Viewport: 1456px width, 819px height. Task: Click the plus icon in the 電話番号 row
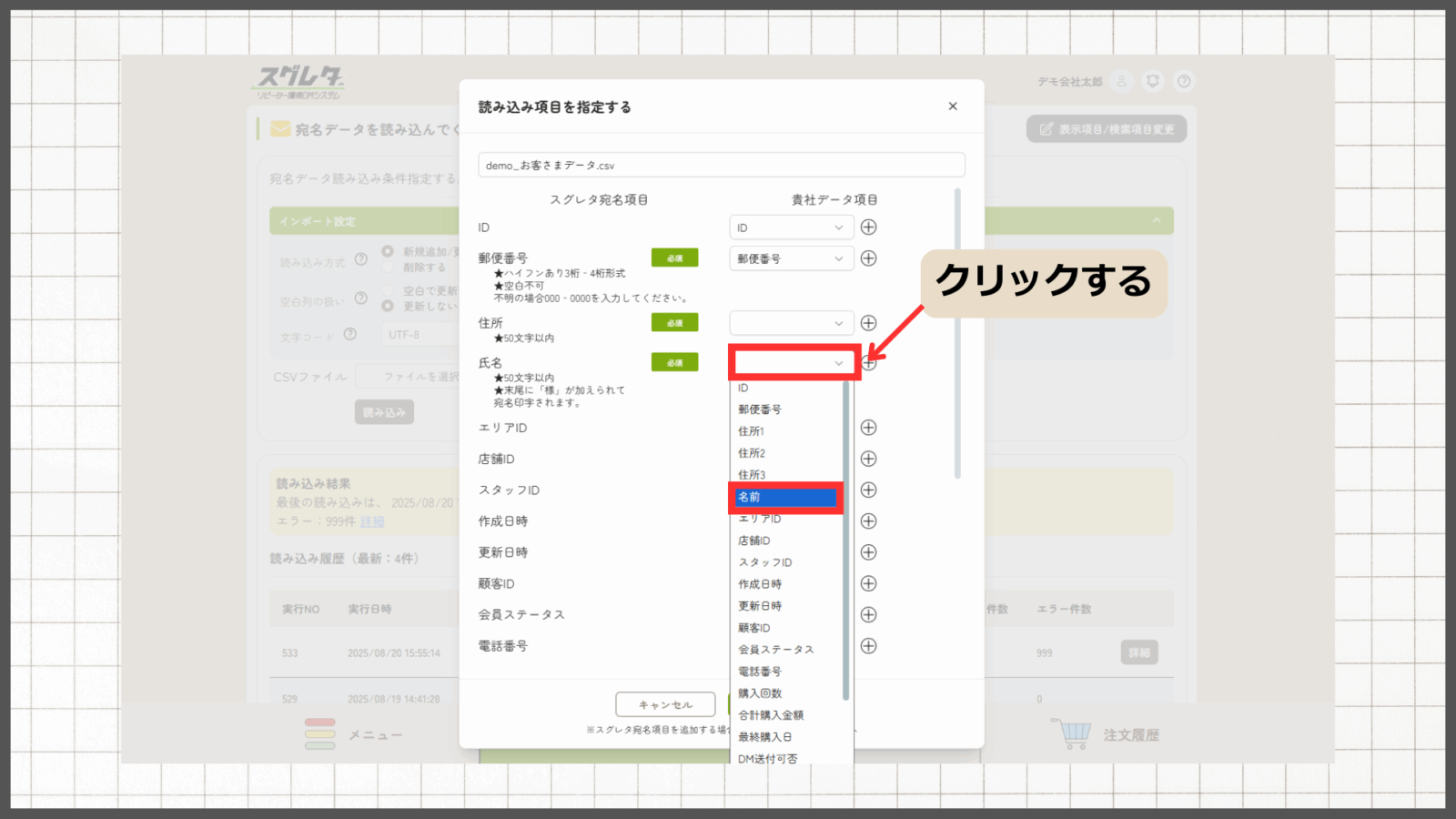pyautogui.click(x=868, y=646)
